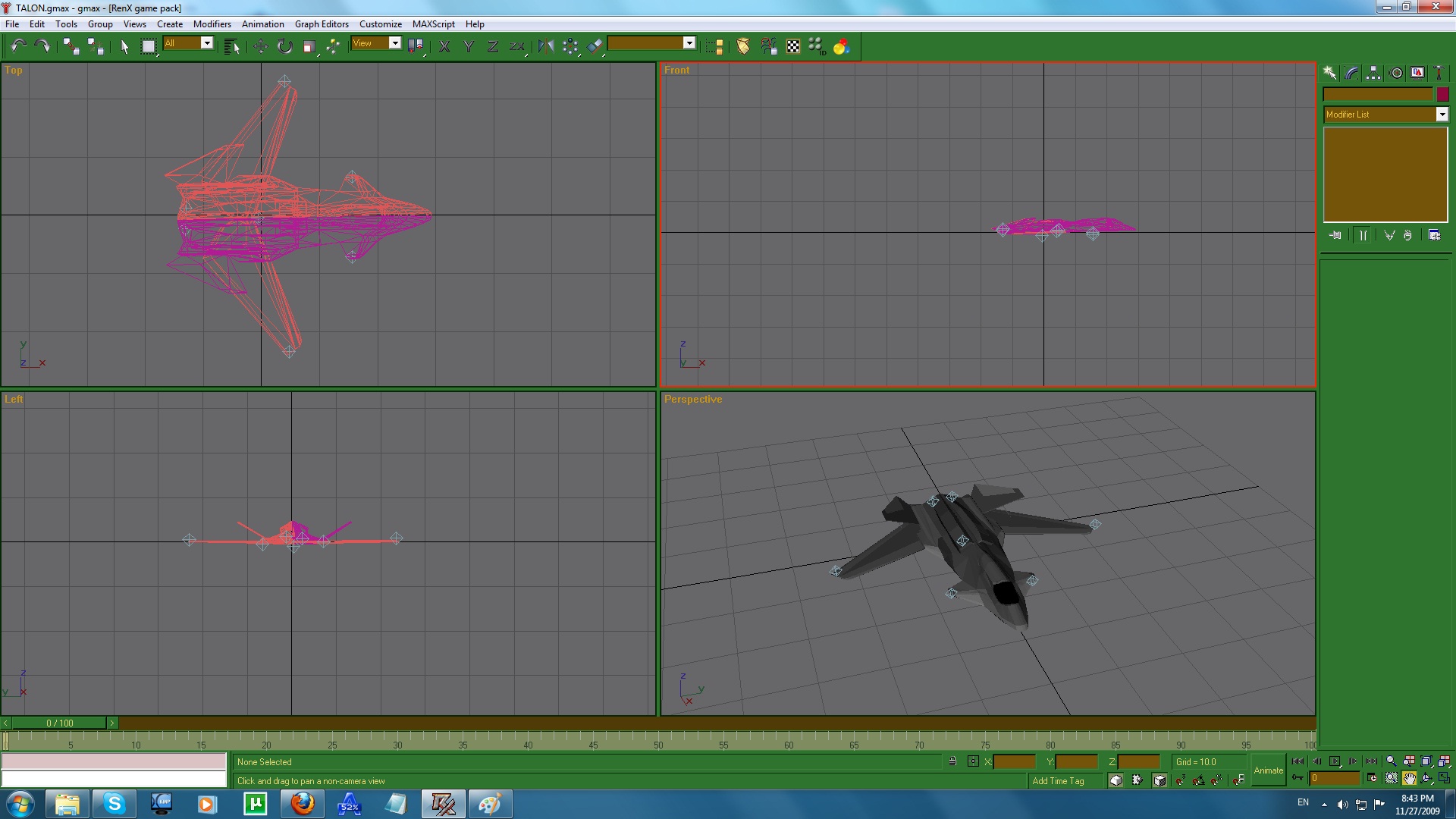Click the object color swatch
Viewport: 1456px width, 819px height.
pyautogui.click(x=1442, y=94)
